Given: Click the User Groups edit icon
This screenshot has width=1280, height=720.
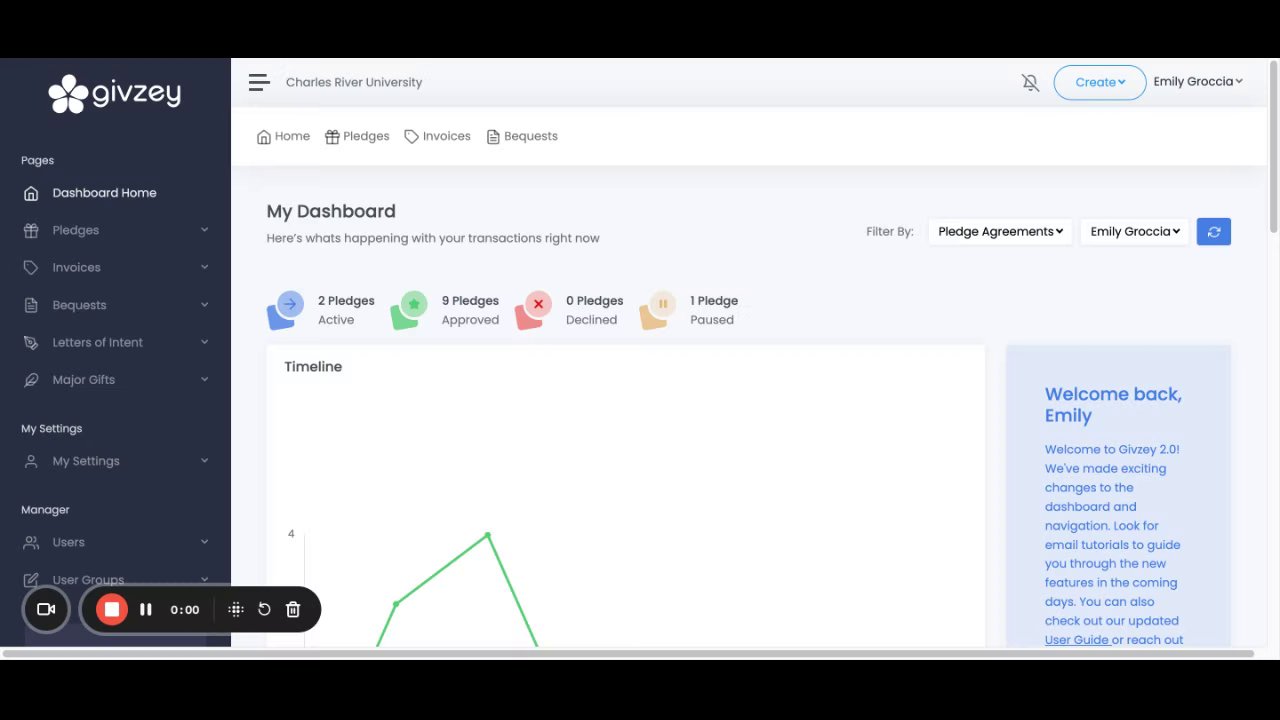Looking at the screenshot, I should click(x=31, y=580).
